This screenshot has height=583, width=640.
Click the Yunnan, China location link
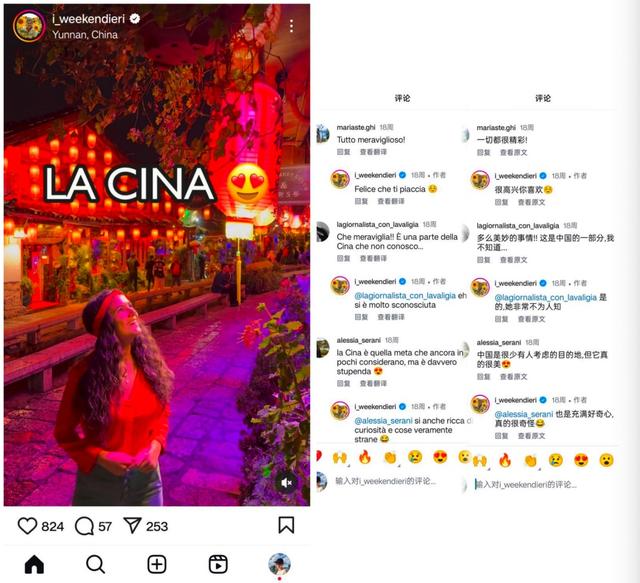click(85, 35)
